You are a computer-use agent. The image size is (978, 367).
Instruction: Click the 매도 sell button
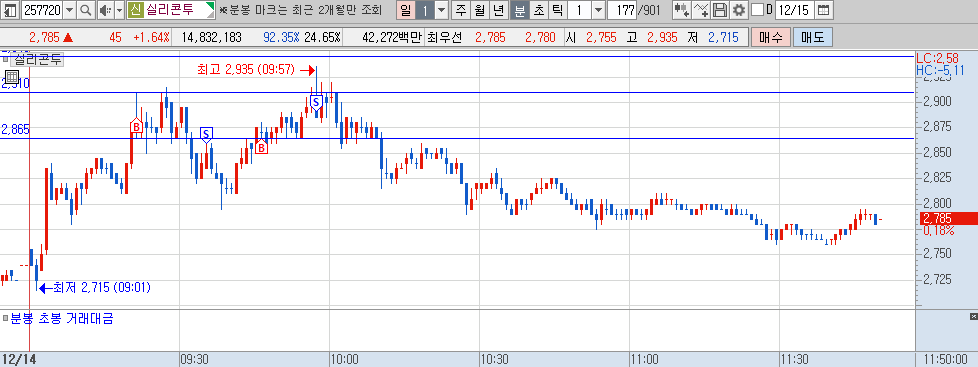[812, 37]
